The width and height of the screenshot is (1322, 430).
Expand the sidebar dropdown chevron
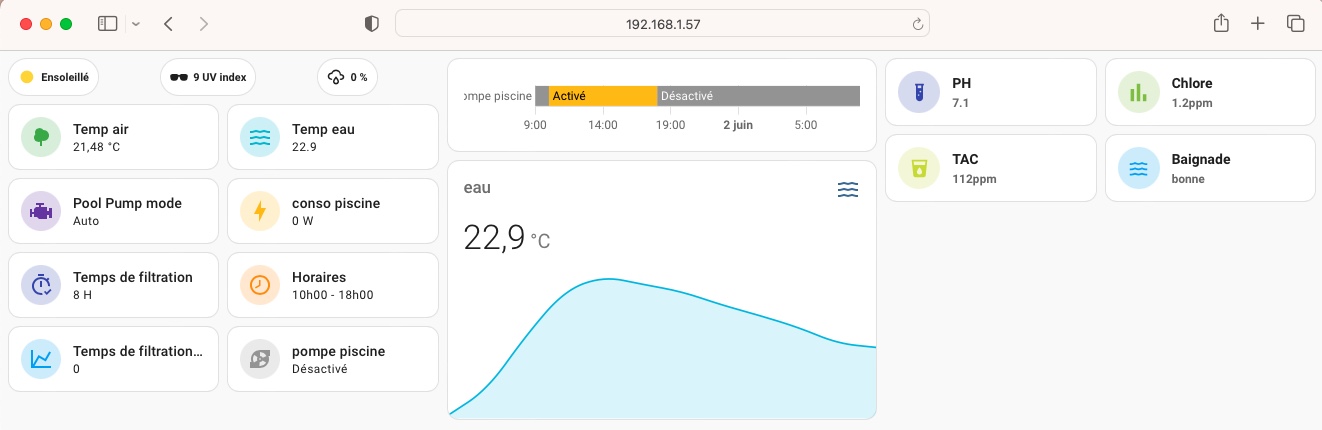136,23
